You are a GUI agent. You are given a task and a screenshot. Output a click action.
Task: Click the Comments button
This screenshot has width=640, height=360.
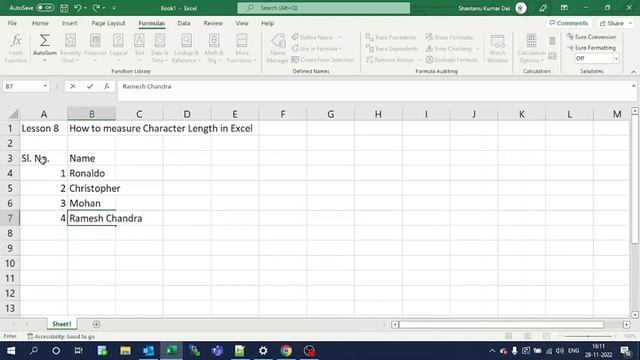[569, 23]
